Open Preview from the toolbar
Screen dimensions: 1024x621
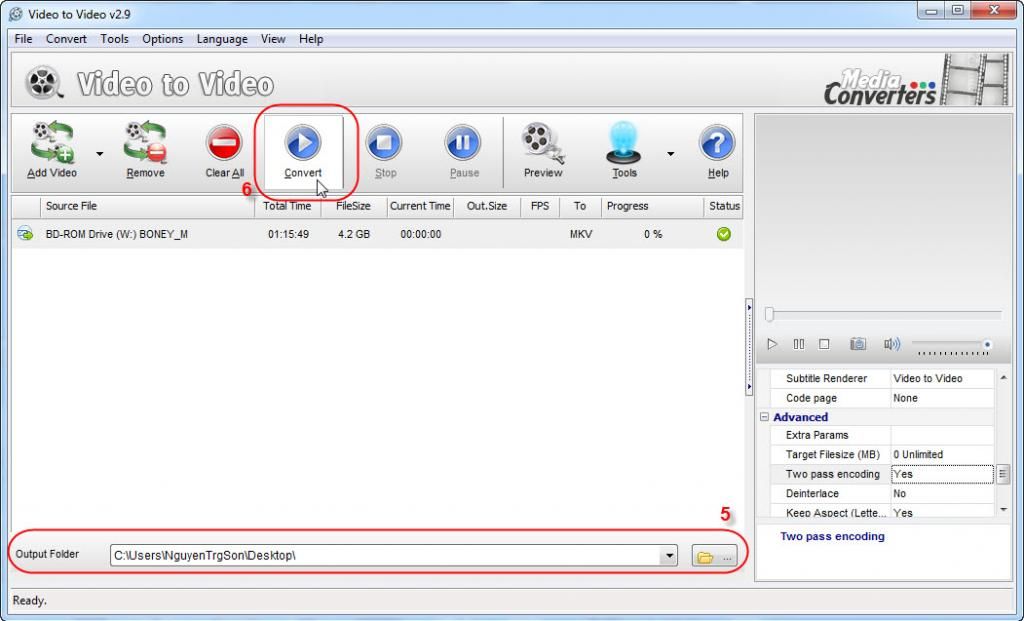(543, 150)
